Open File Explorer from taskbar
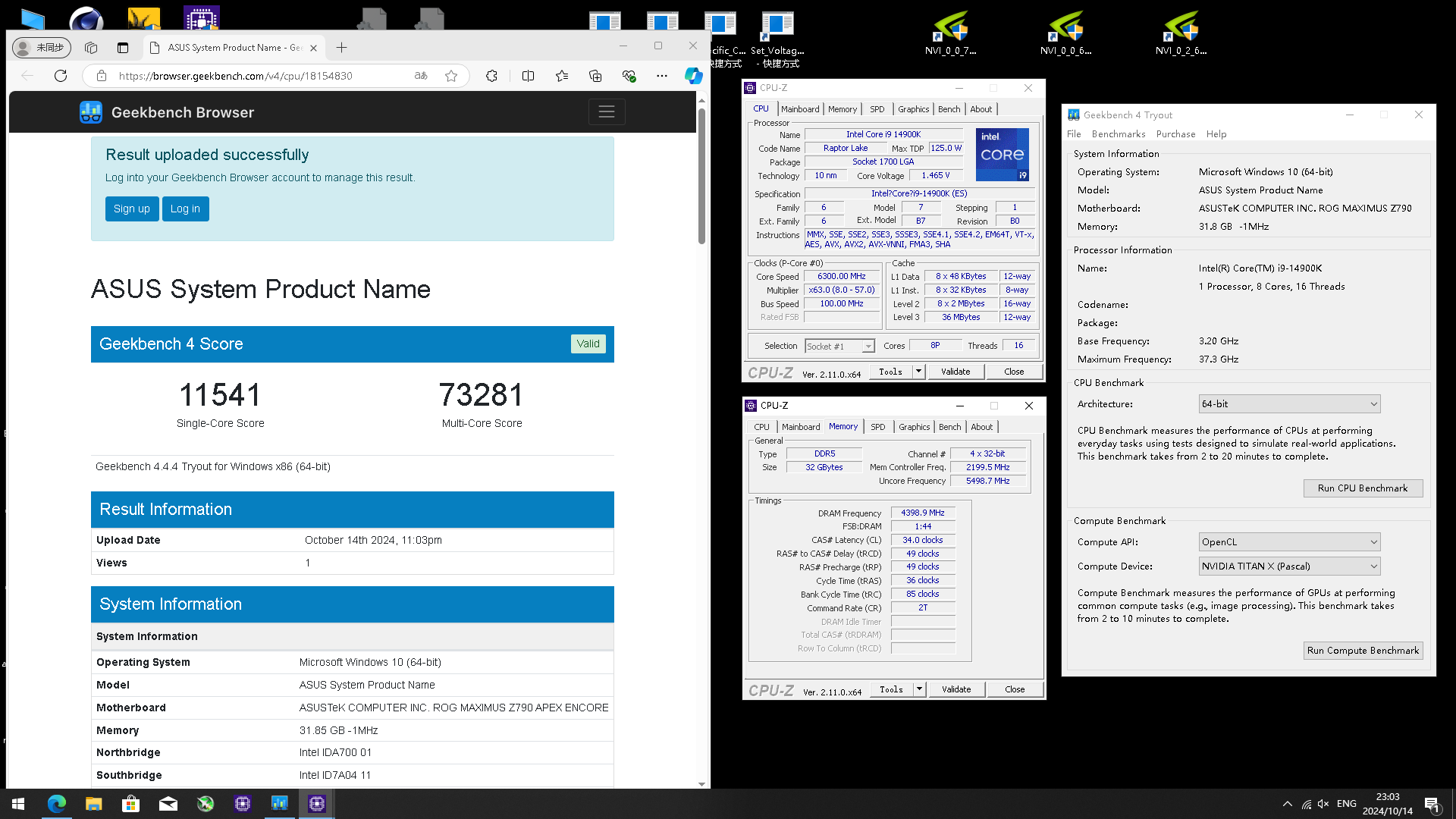Viewport: 1456px width, 819px height. [x=93, y=804]
